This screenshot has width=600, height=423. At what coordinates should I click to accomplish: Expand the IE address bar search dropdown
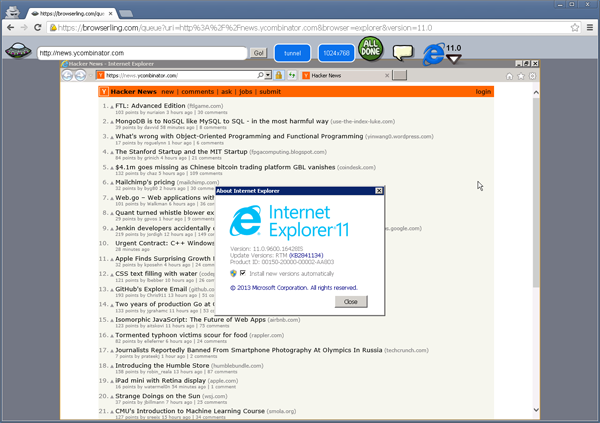[266, 76]
